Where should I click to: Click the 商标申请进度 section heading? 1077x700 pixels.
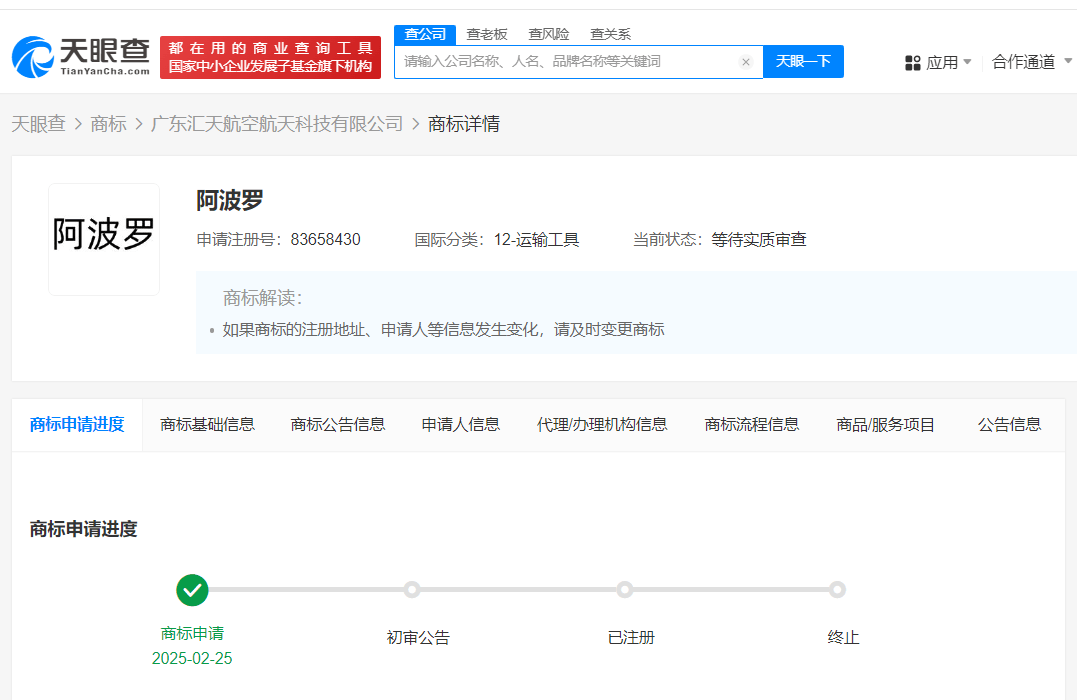(x=84, y=529)
